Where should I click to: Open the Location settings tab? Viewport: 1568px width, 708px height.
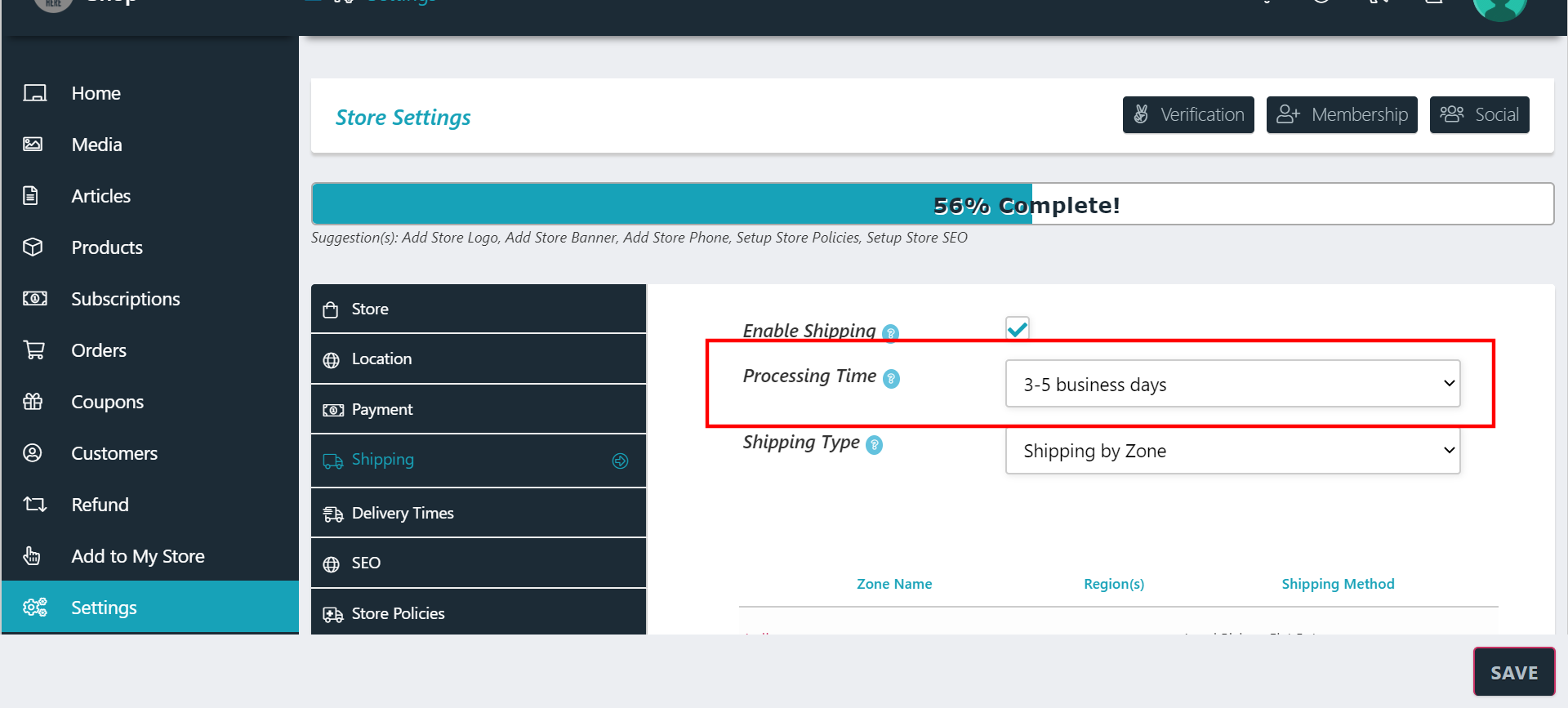pyautogui.click(x=479, y=359)
